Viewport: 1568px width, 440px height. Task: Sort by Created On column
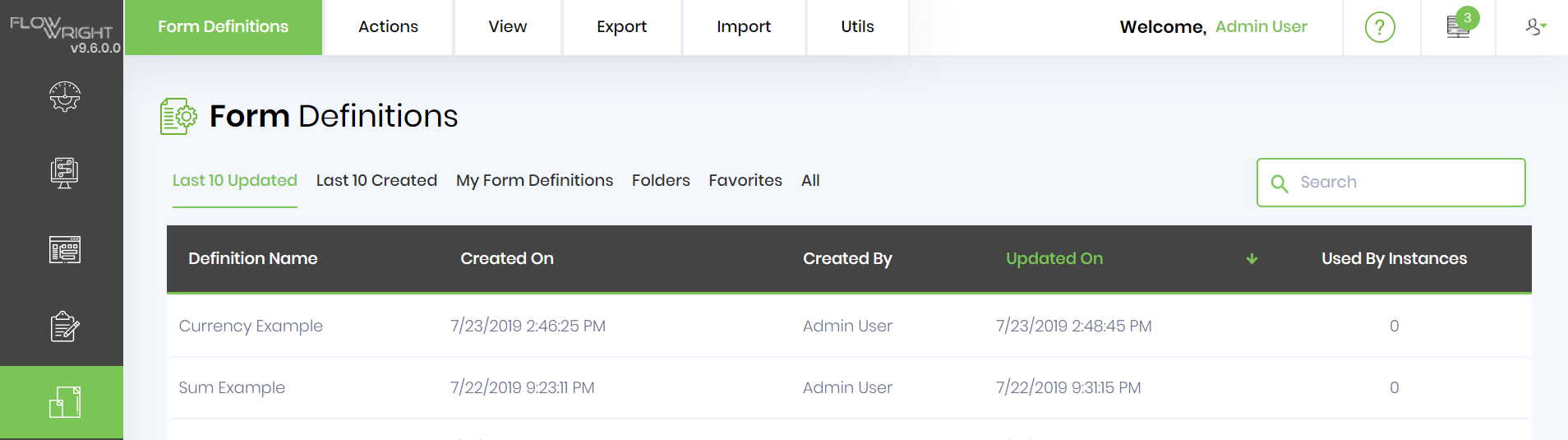pos(506,259)
